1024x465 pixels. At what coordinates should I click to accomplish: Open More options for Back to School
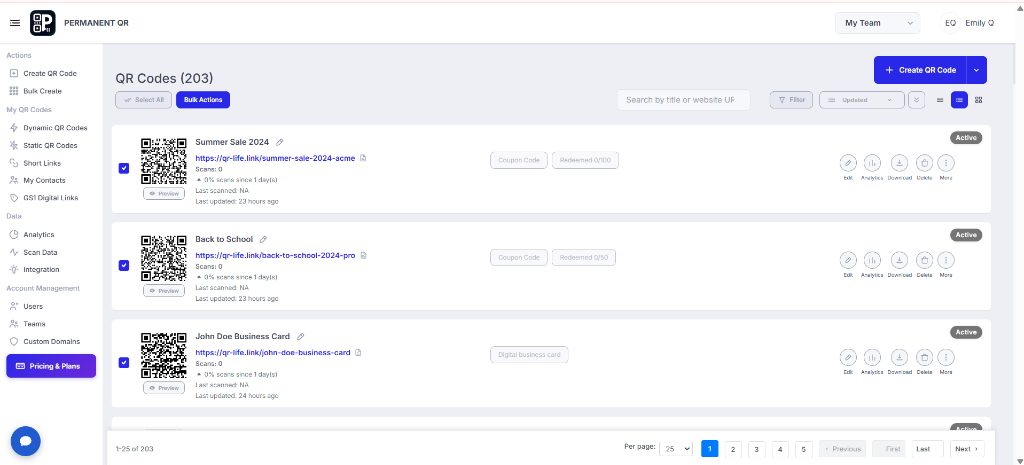click(x=946, y=260)
